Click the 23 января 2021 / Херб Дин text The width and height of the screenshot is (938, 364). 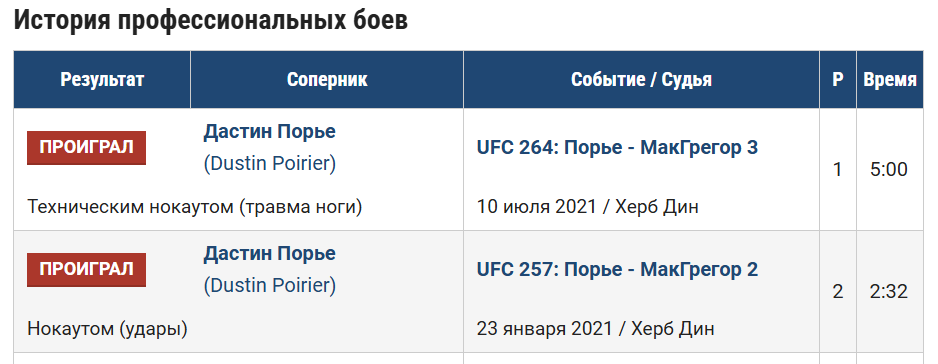[x=595, y=329]
